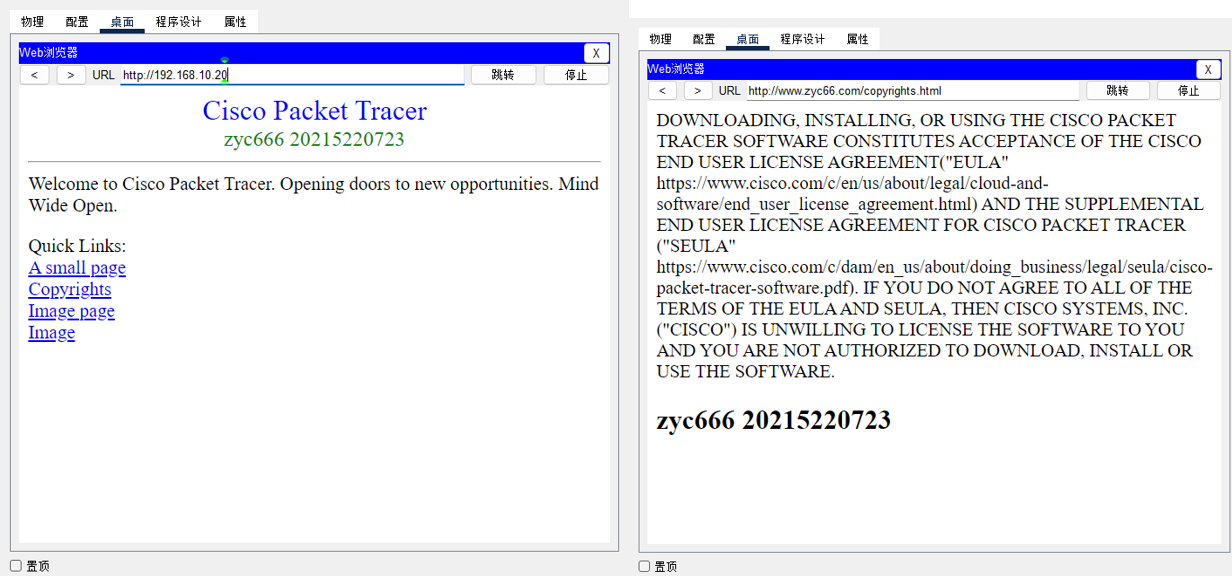Click the Web浏览器 title in right window
Image resolution: width=1232 pixels, height=576 pixels.
[677, 69]
